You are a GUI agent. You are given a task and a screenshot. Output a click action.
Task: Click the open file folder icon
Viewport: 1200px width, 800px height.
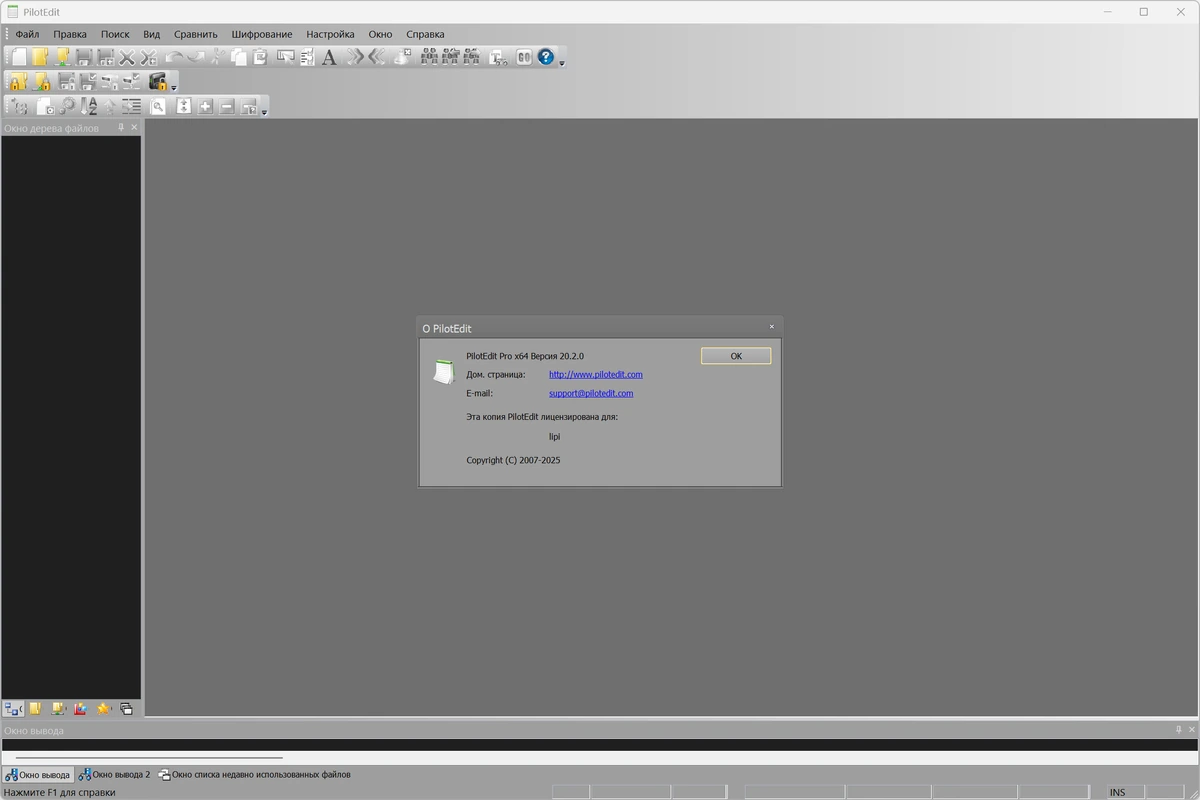point(39,57)
